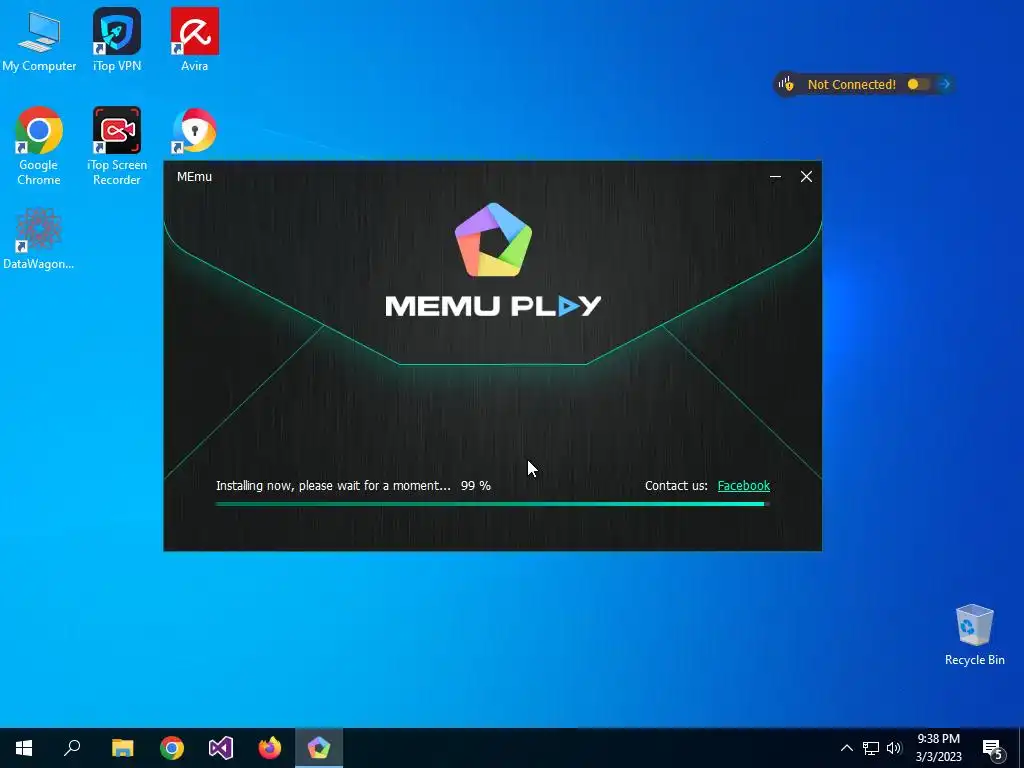Open Visual Studio from the taskbar

[221, 748]
